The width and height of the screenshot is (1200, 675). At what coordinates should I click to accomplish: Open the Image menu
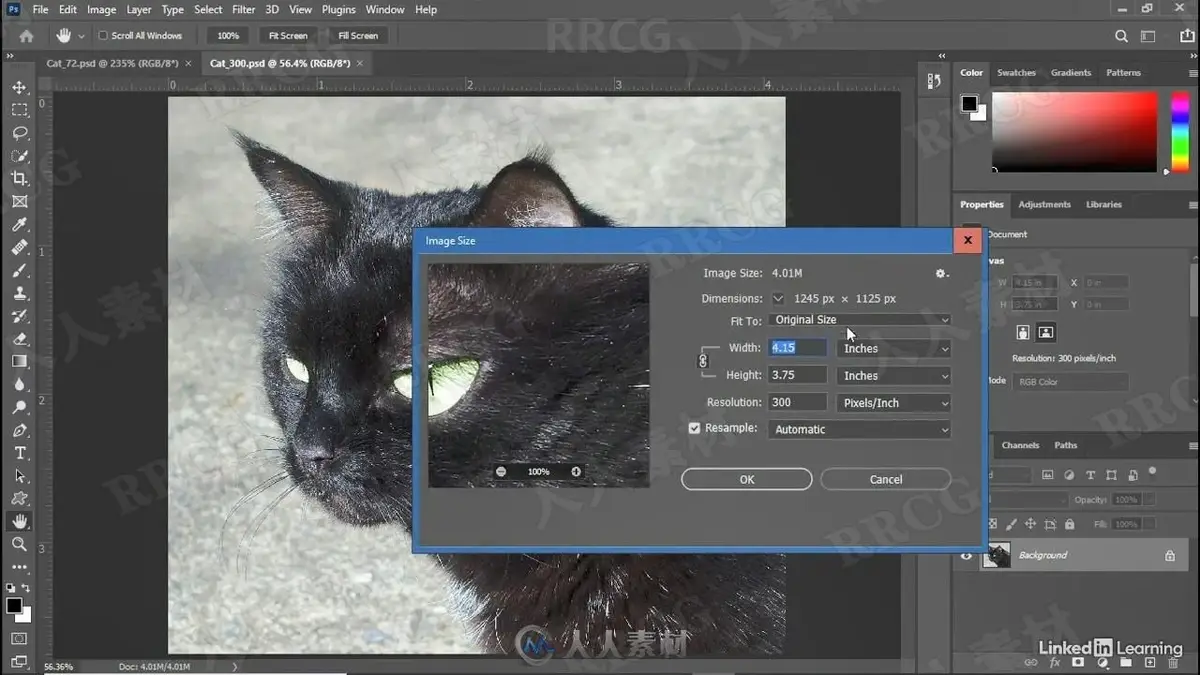click(x=101, y=9)
